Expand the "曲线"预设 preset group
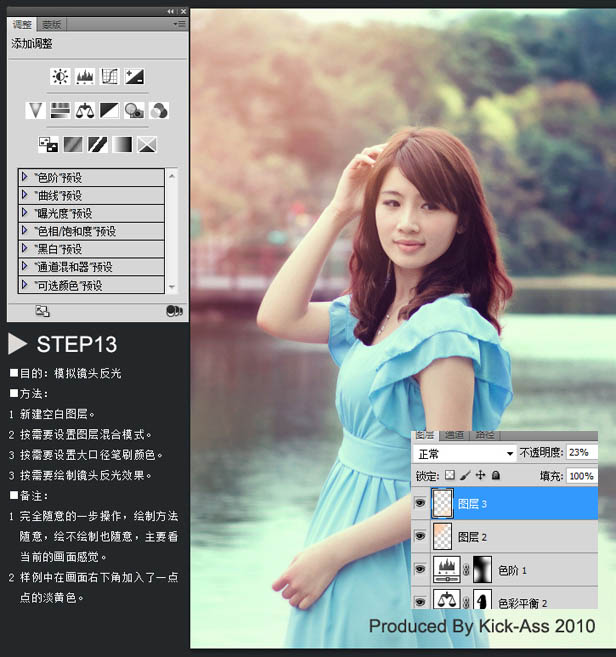 25,195
